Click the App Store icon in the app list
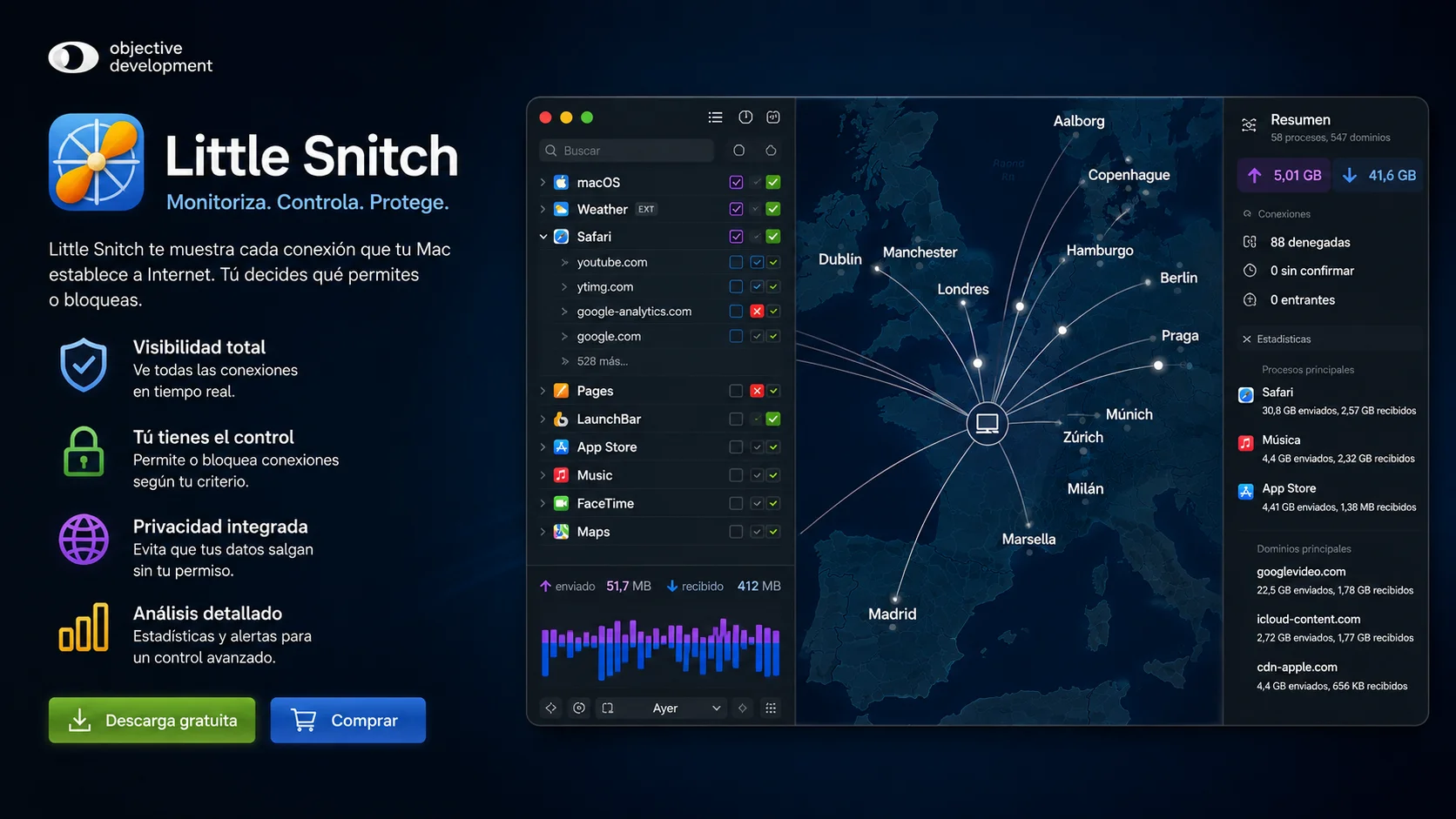The width and height of the screenshot is (1456, 819). pyautogui.click(x=562, y=446)
